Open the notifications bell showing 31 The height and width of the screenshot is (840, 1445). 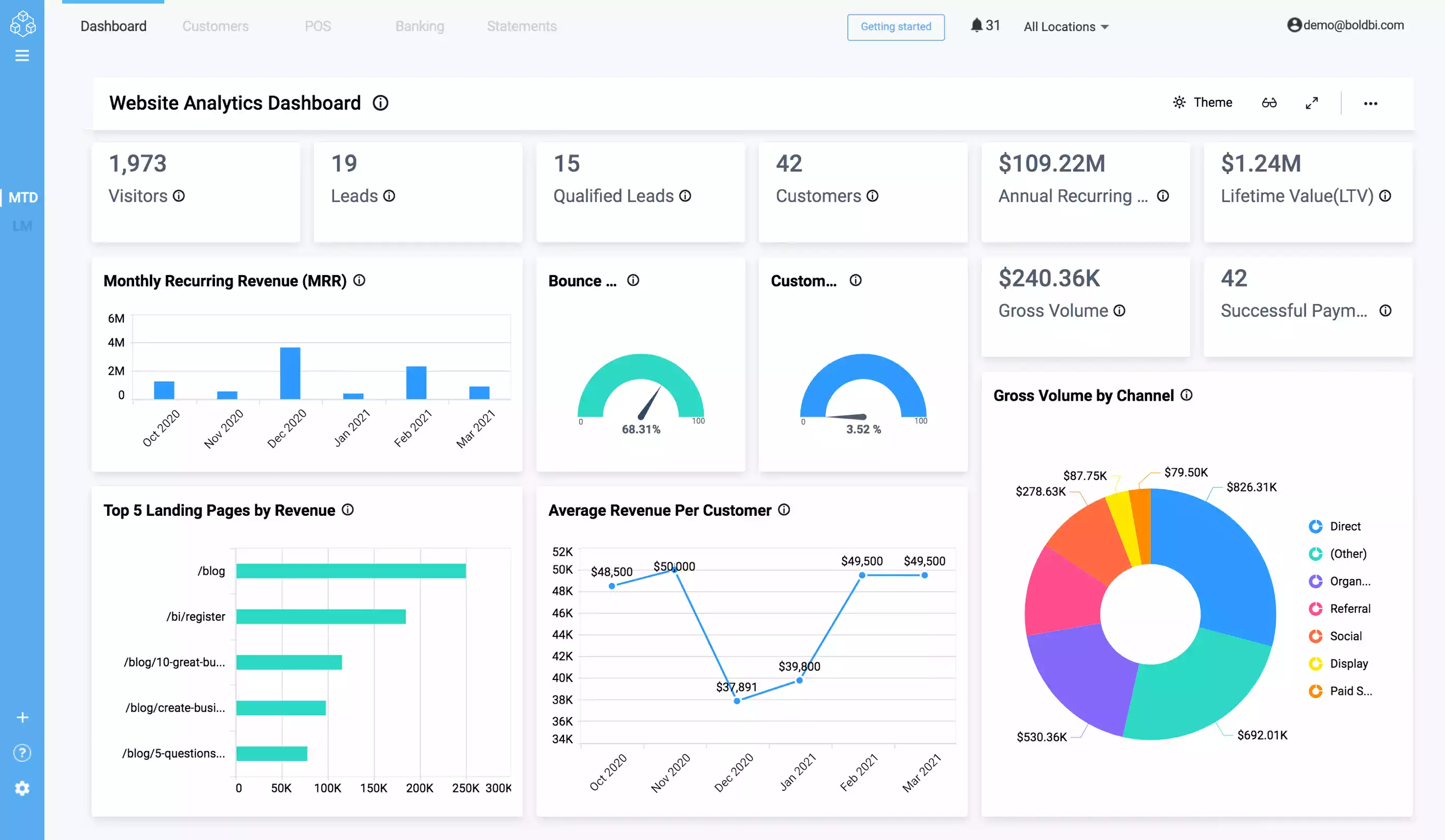click(x=985, y=25)
